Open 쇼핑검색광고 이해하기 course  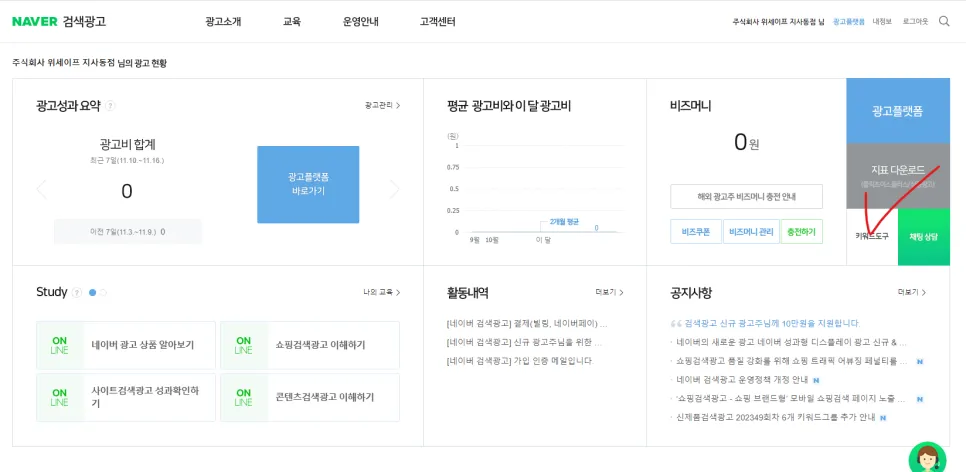[310, 345]
